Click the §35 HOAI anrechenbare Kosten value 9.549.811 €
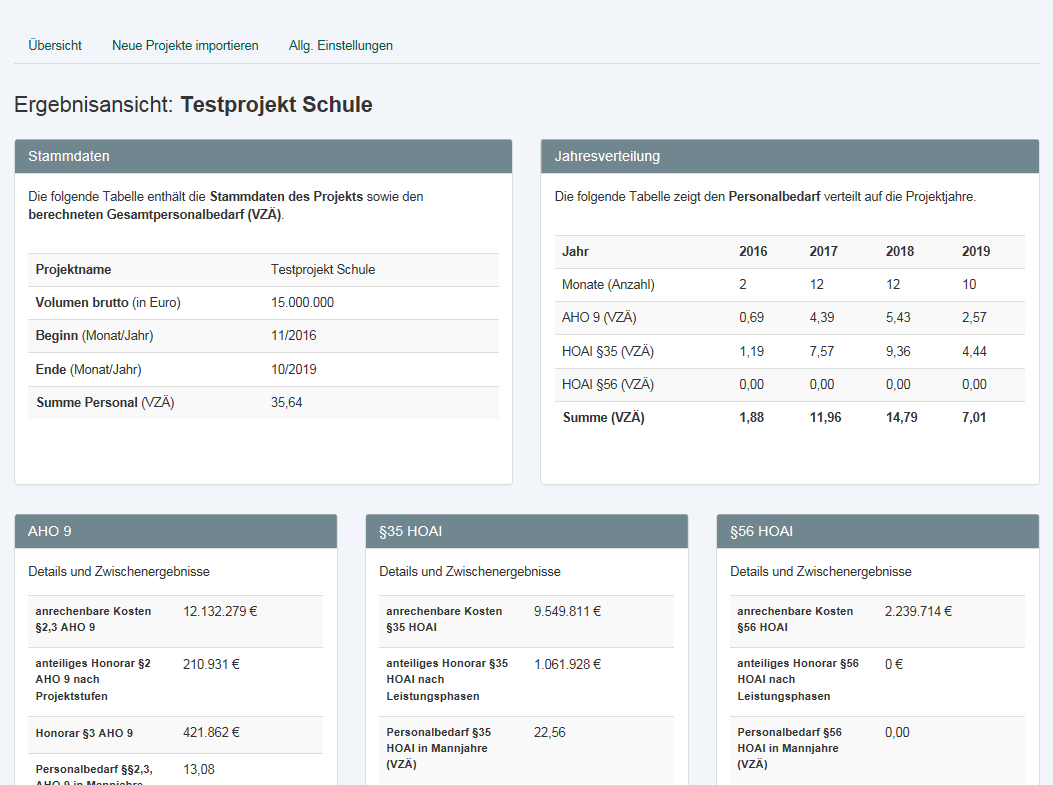Screen dimensions: 1053x785 tap(567, 611)
